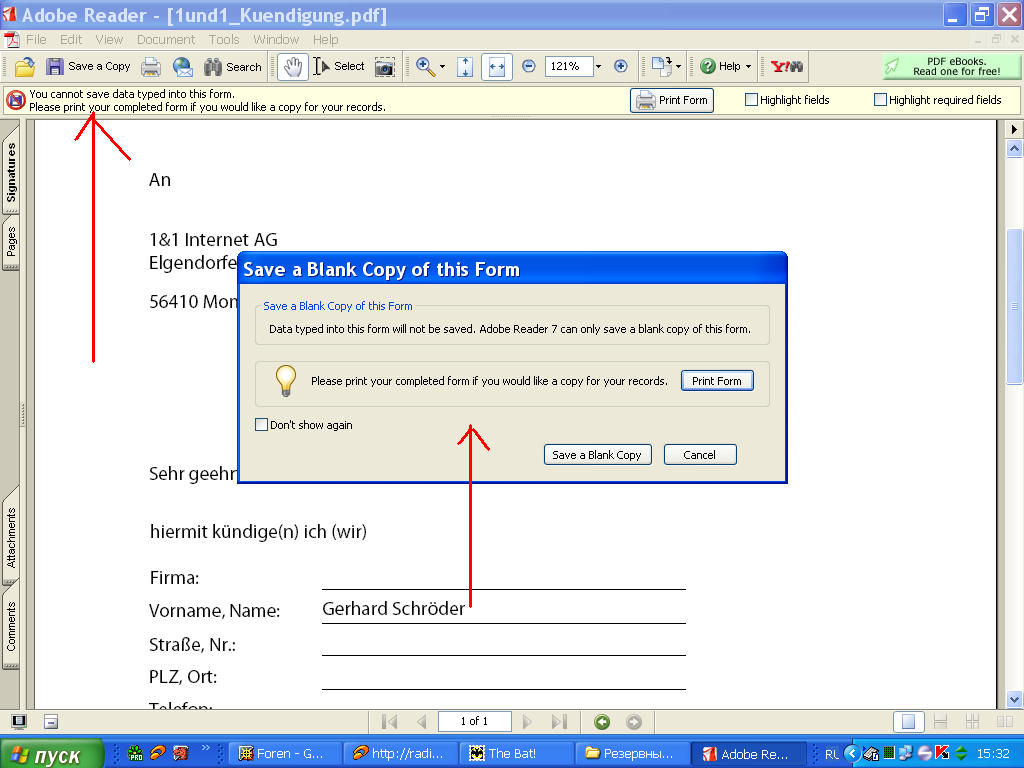
Task: Go to last page arrow
Action: tap(559, 722)
